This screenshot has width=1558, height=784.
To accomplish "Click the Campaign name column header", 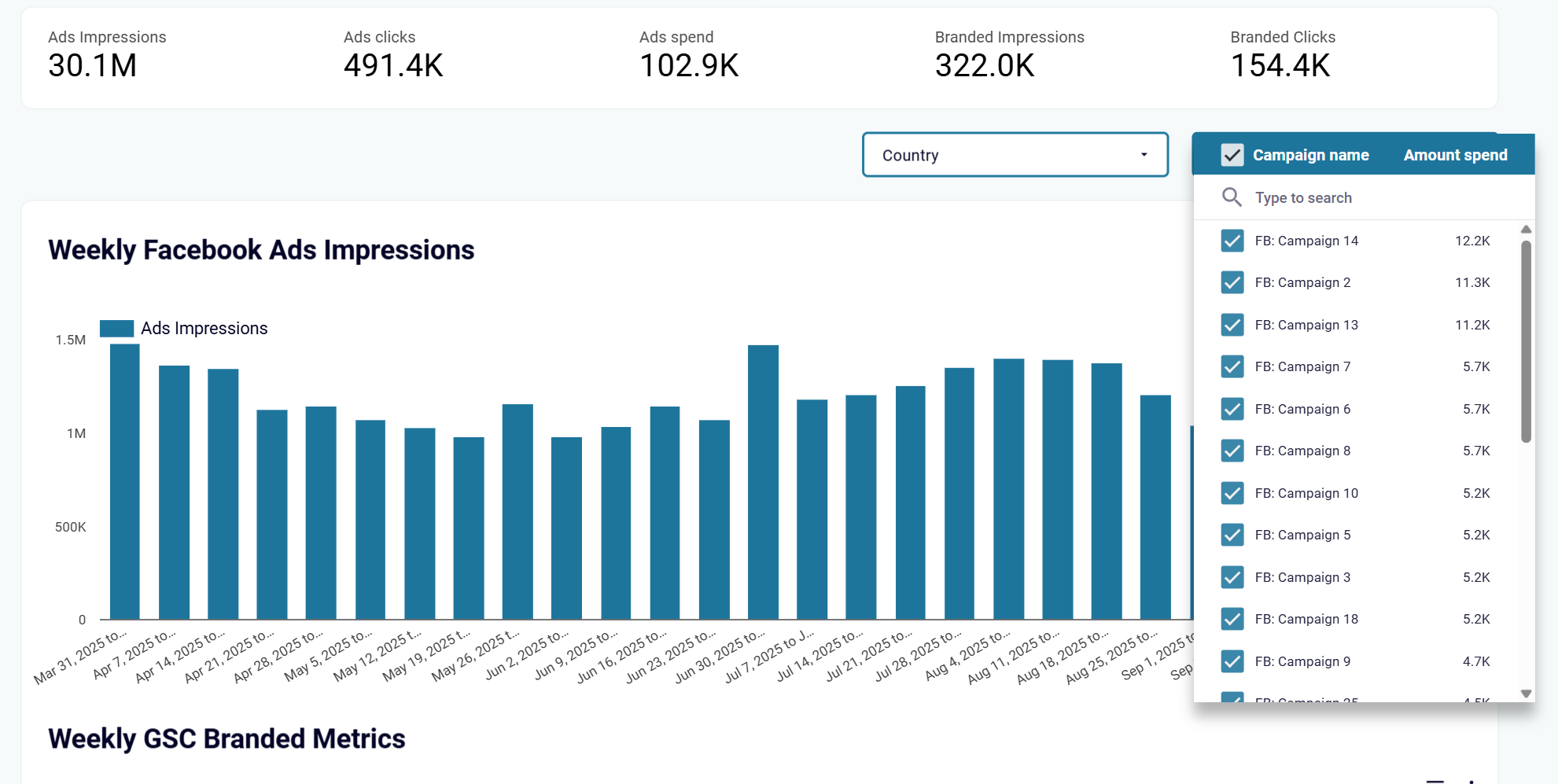I will (x=1310, y=155).
